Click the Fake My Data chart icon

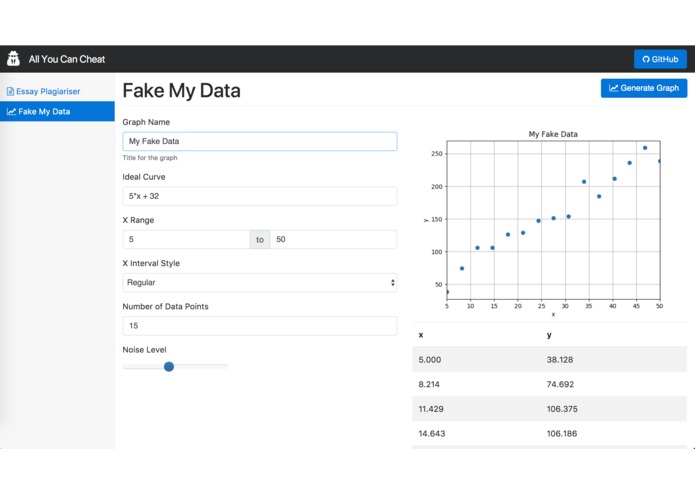(x=11, y=112)
